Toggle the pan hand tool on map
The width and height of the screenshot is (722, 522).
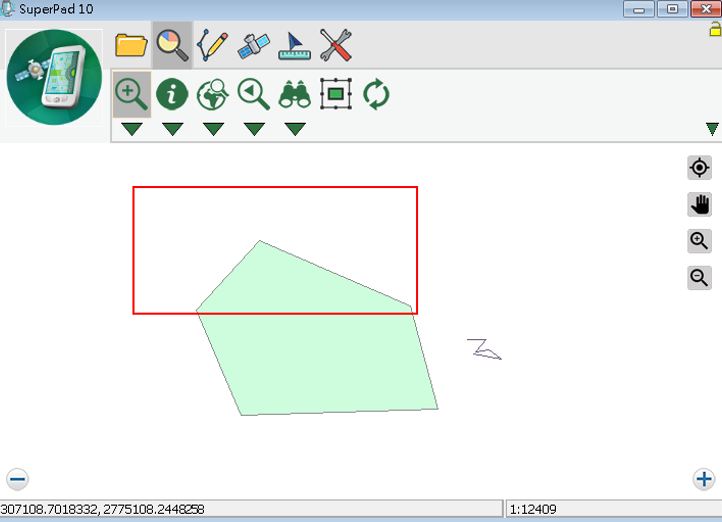pyautogui.click(x=700, y=205)
